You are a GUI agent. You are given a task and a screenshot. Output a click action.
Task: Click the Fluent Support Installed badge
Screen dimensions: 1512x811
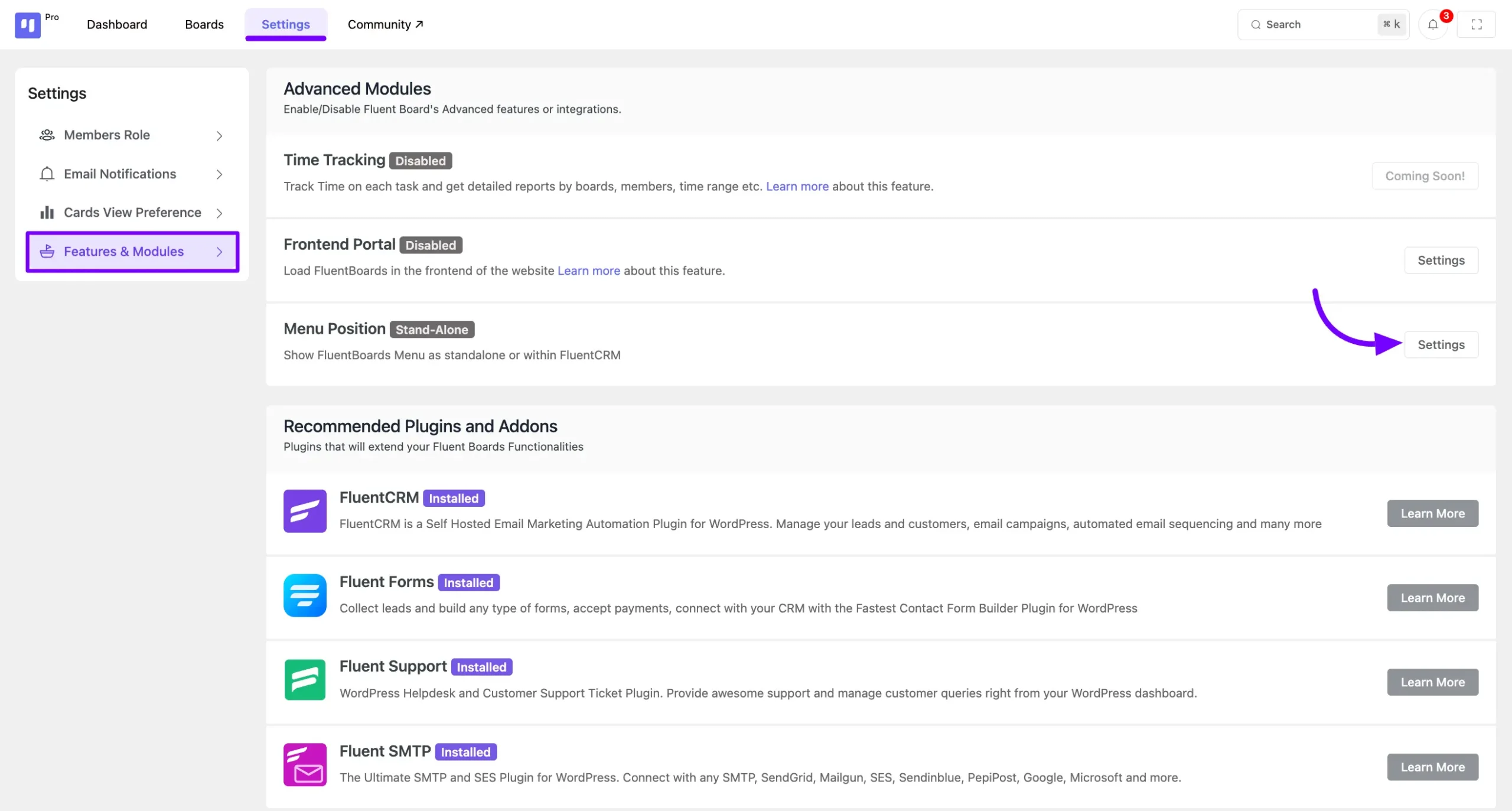tap(481, 667)
